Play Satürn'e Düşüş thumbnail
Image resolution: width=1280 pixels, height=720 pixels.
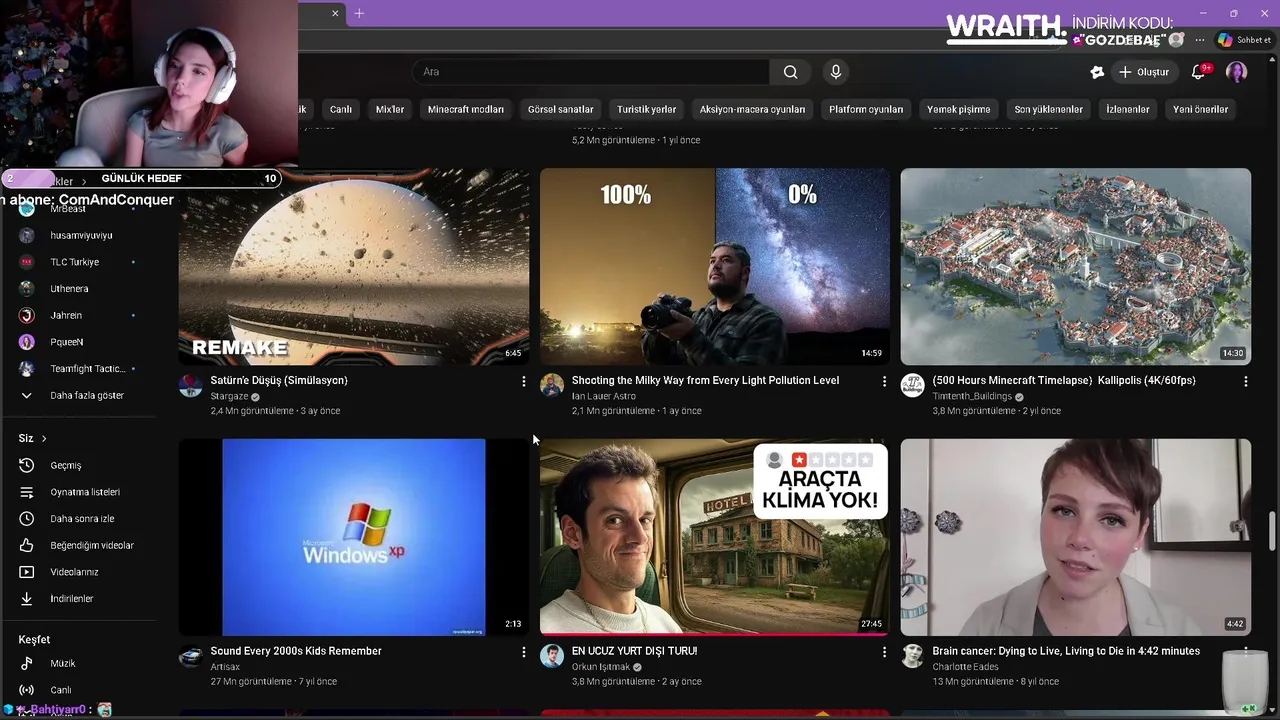pyautogui.click(x=354, y=266)
